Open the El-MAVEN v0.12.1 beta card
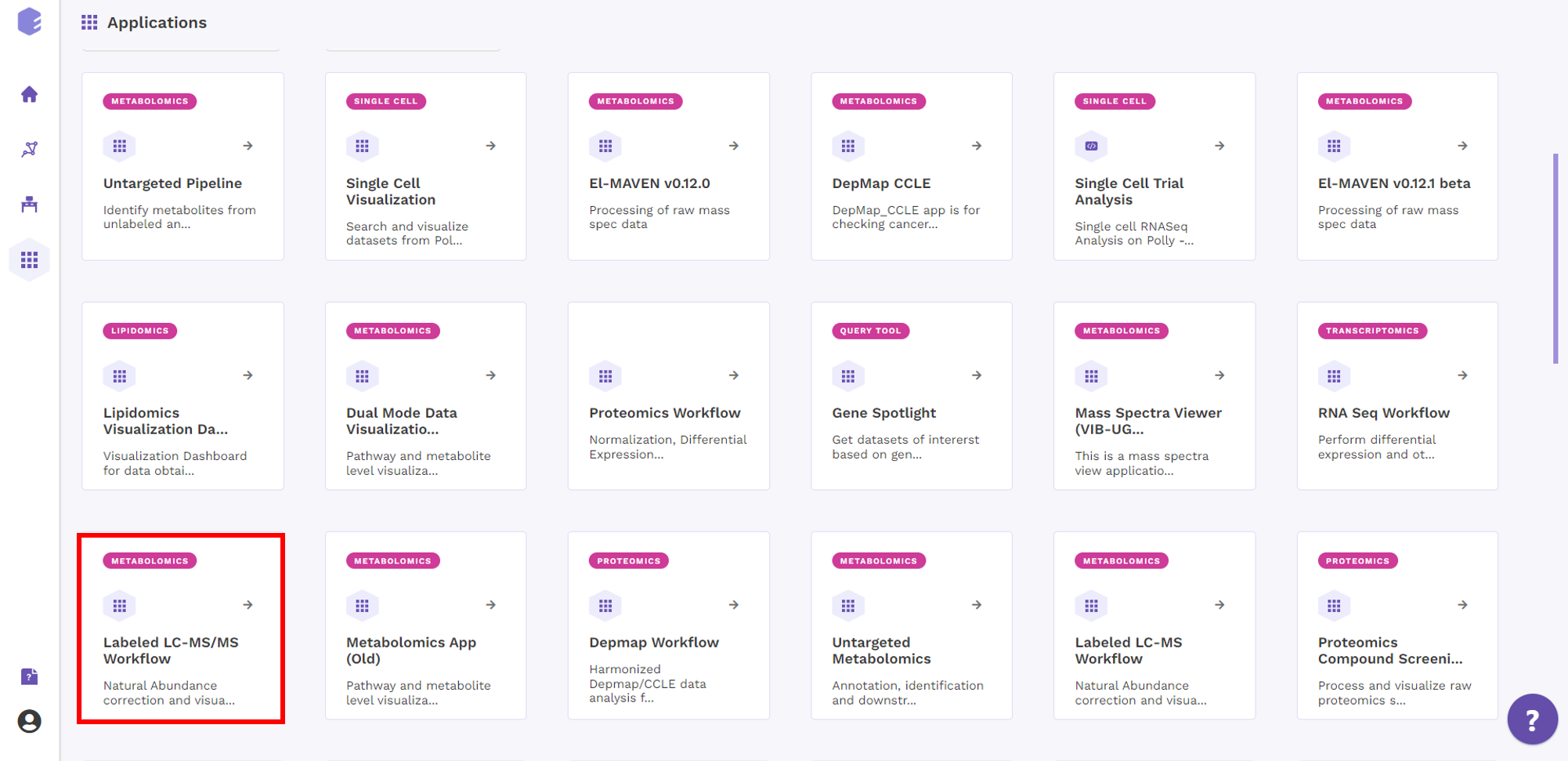Screen dimensions: 1568x761 (x=1397, y=166)
